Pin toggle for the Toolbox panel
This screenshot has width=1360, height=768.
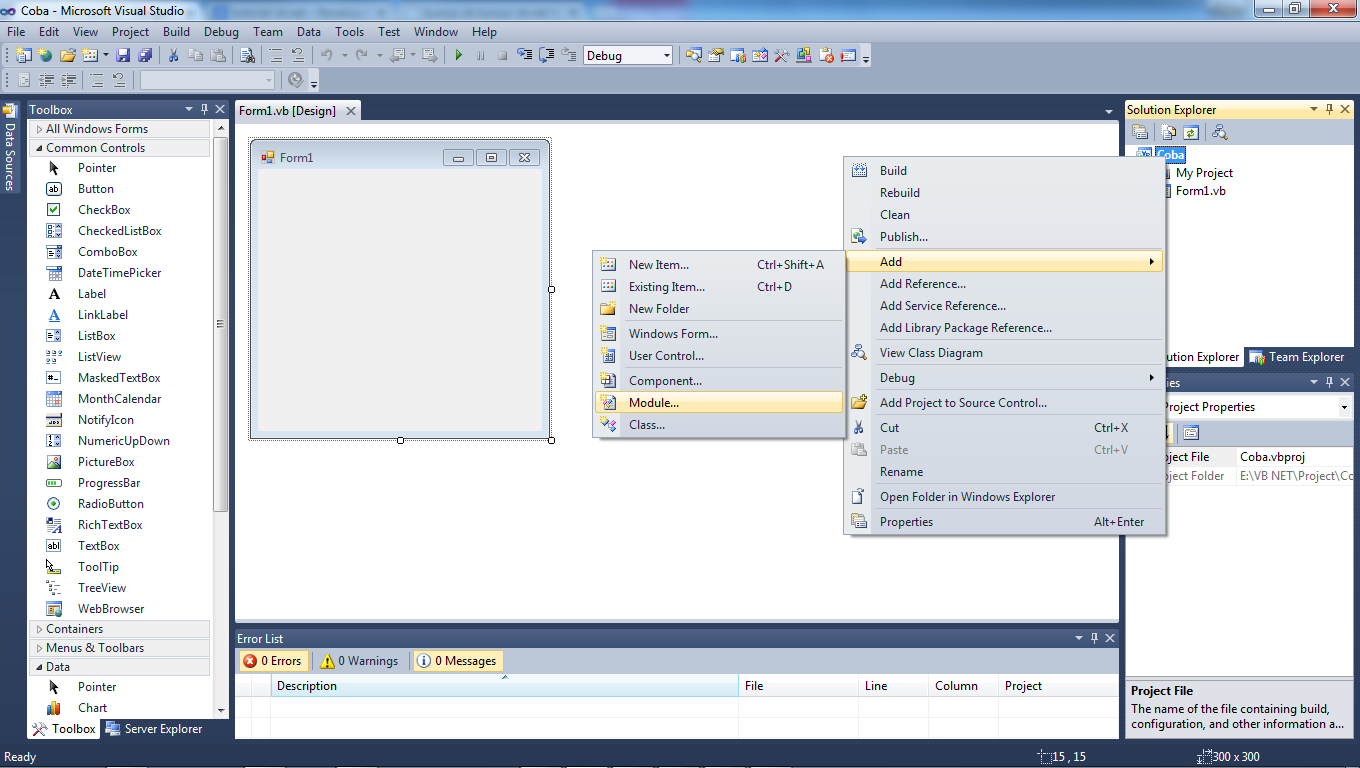204,109
